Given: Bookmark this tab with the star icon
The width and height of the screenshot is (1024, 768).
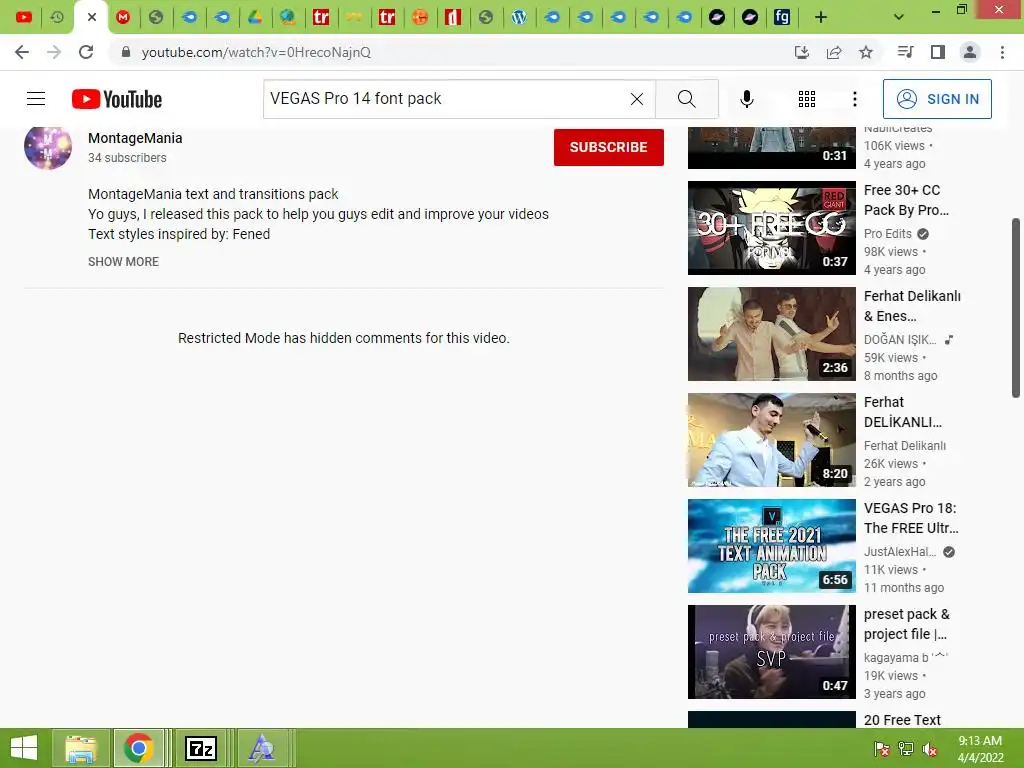Looking at the screenshot, I should pyautogui.click(x=866, y=52).
